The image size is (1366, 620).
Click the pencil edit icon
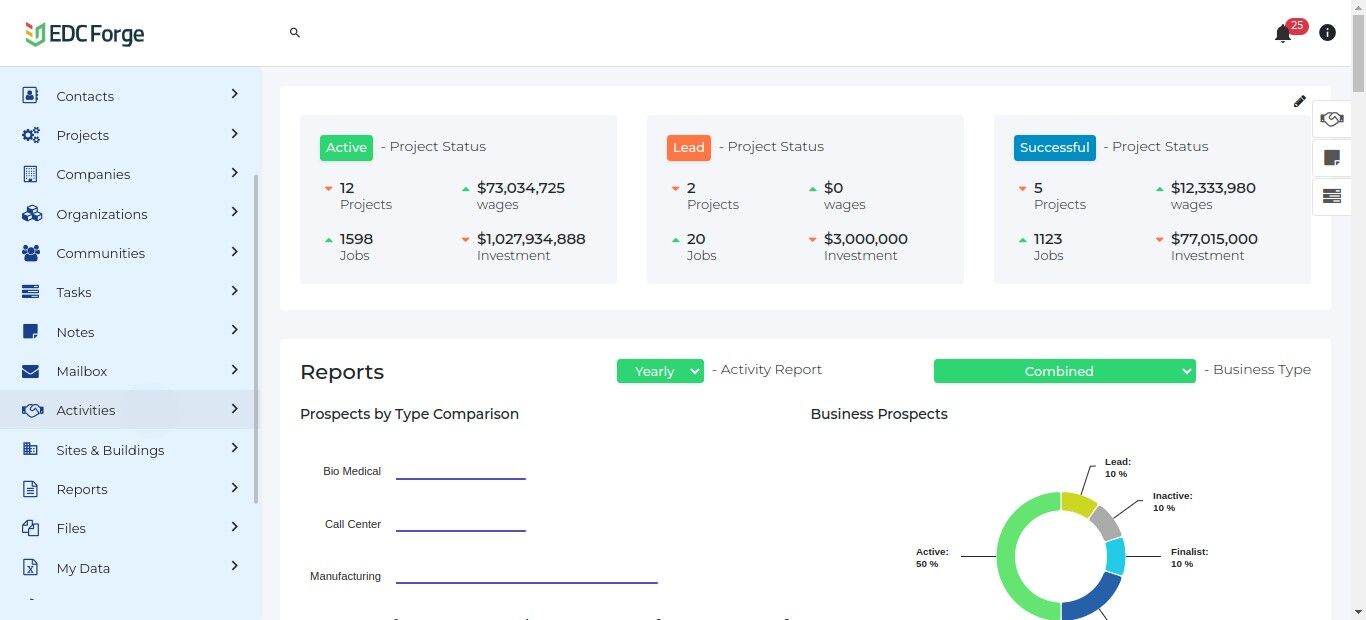point(1299,101)
